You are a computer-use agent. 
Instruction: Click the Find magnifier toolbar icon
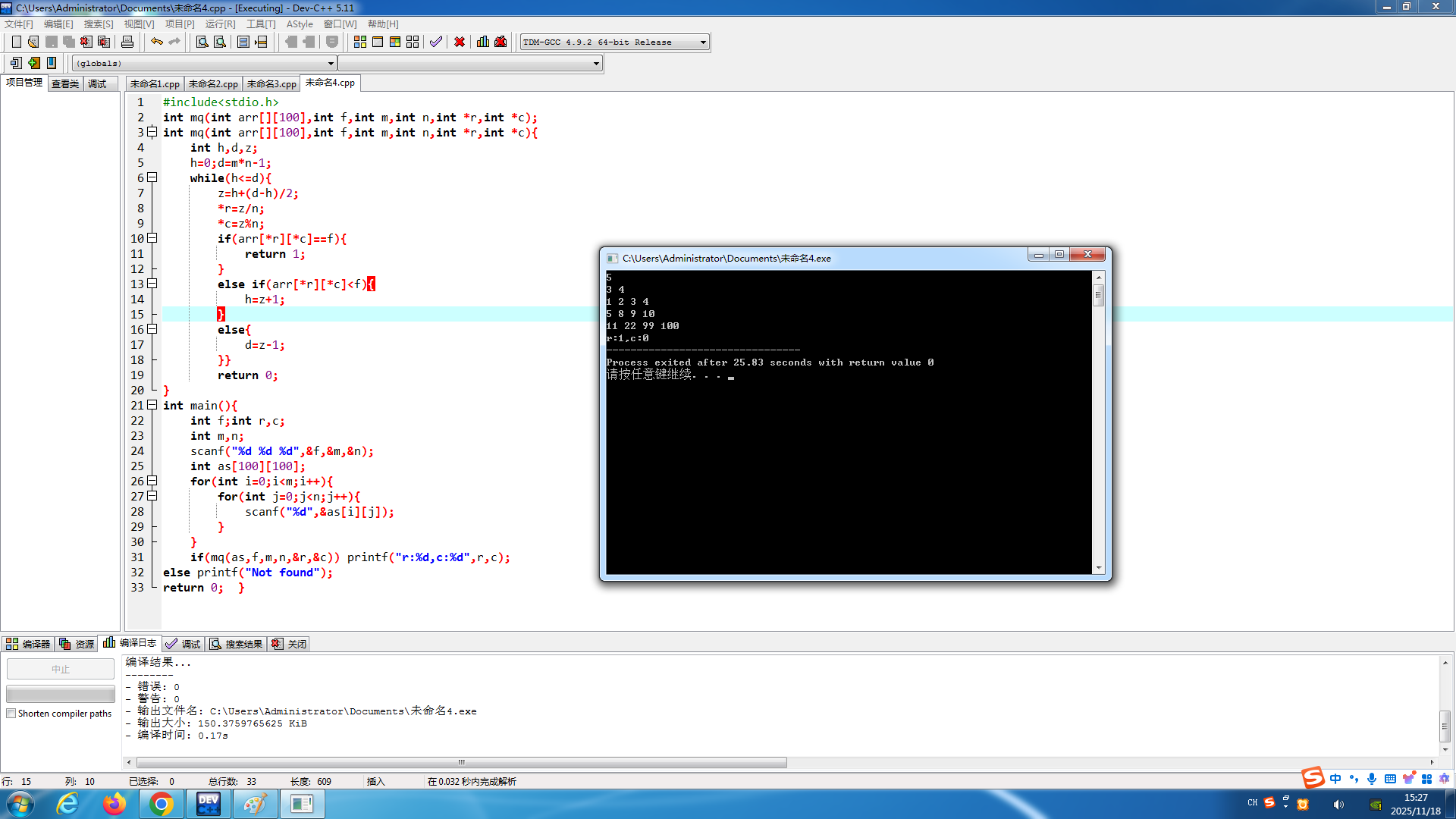(202, 42)
